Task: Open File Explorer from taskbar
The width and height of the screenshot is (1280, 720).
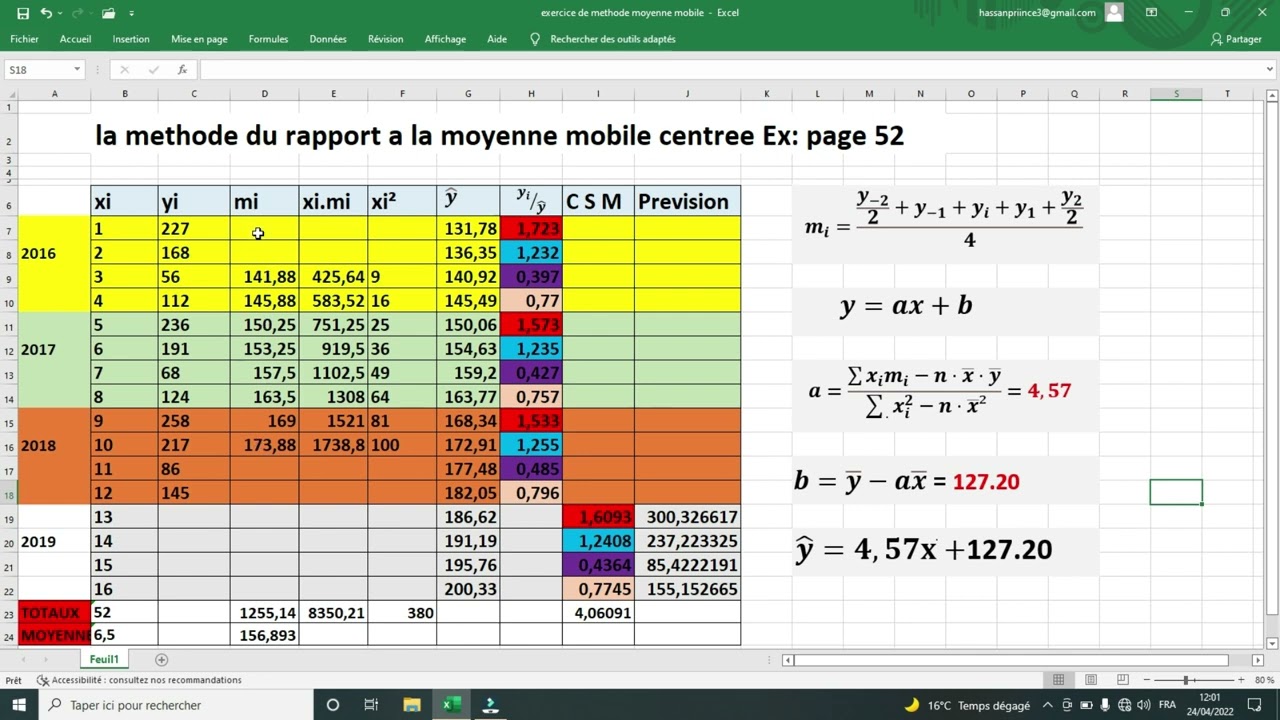Action: 411,705
